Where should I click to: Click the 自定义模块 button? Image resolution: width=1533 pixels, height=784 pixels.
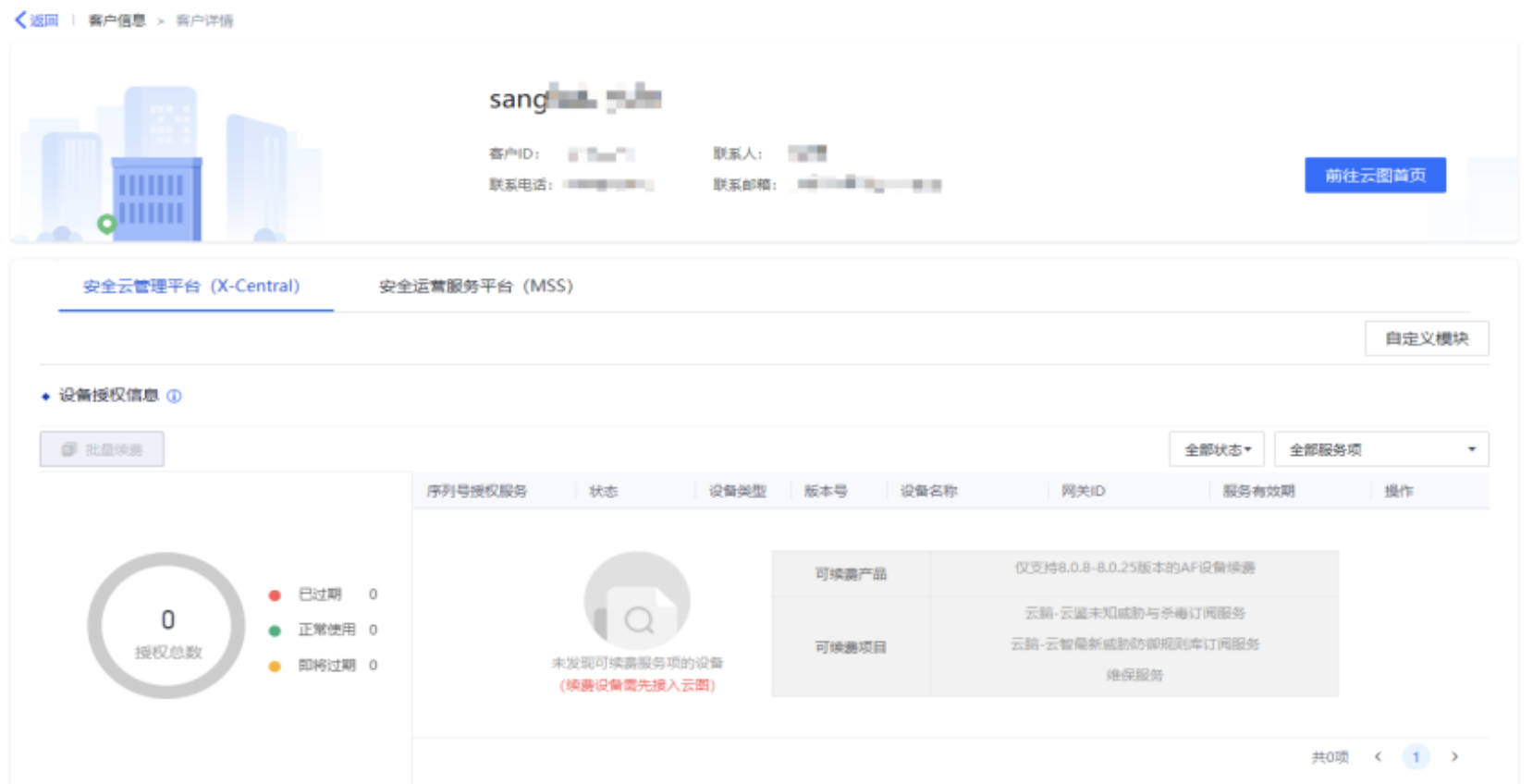point(1426,338)
